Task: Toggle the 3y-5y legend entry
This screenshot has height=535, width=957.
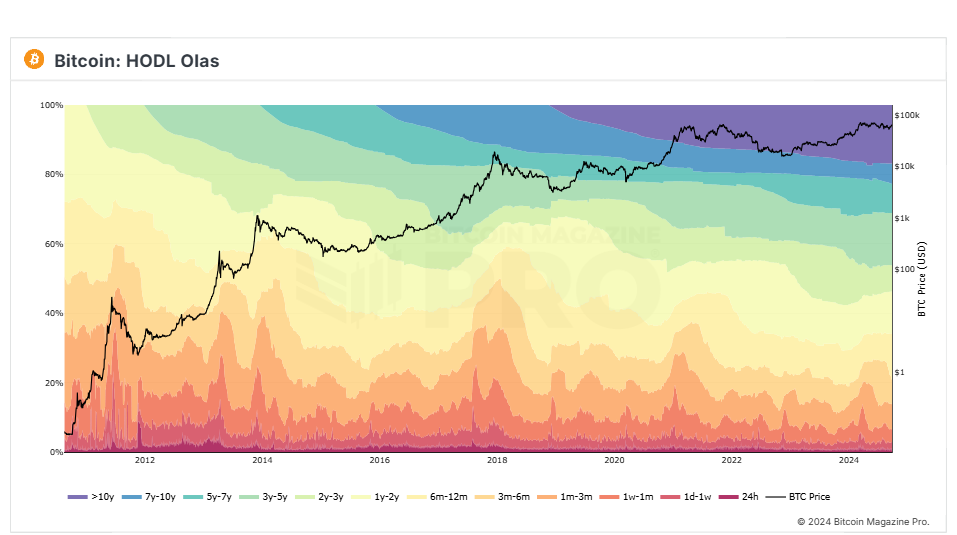Action: click(263, 497)
